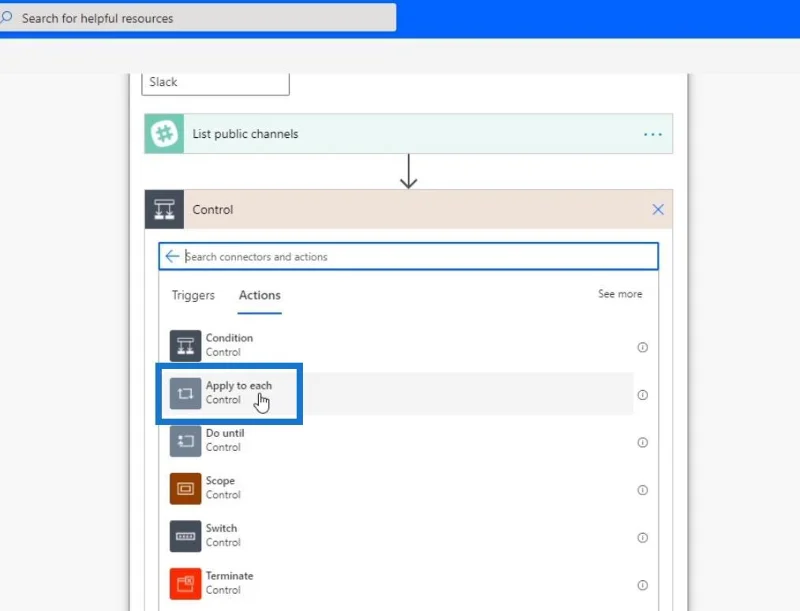Viewport: 800px width, 611px height.
Task: Show info for the Do until action
Action: 642,442
